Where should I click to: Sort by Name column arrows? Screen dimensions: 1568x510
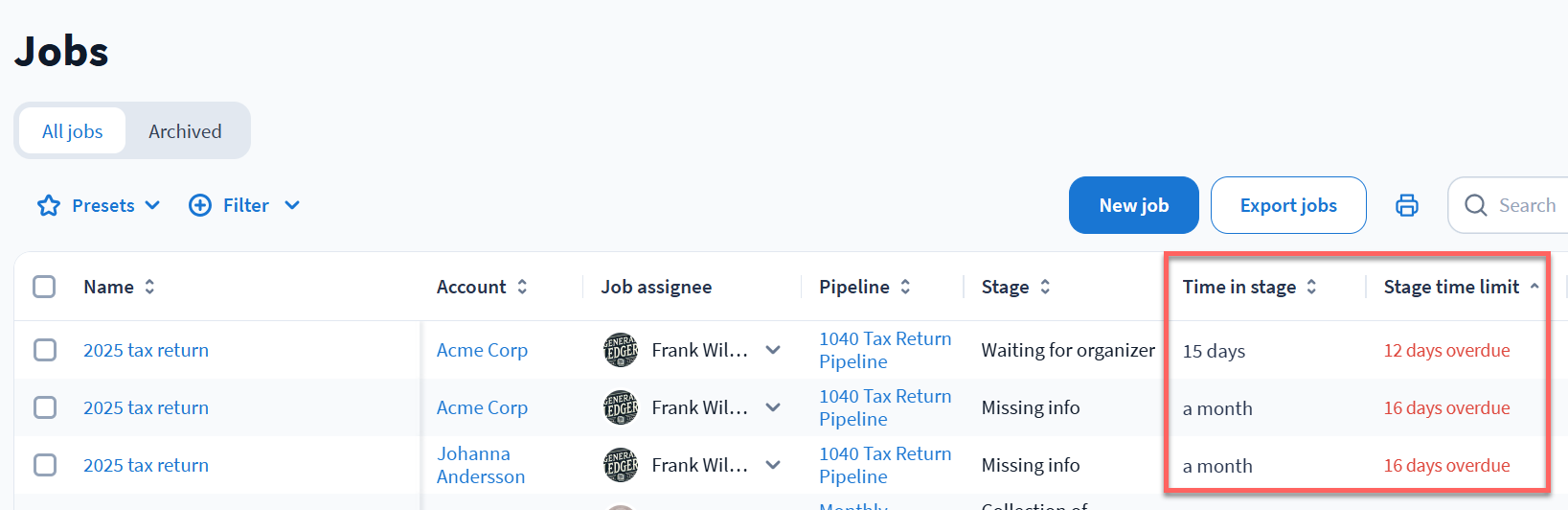149,287
